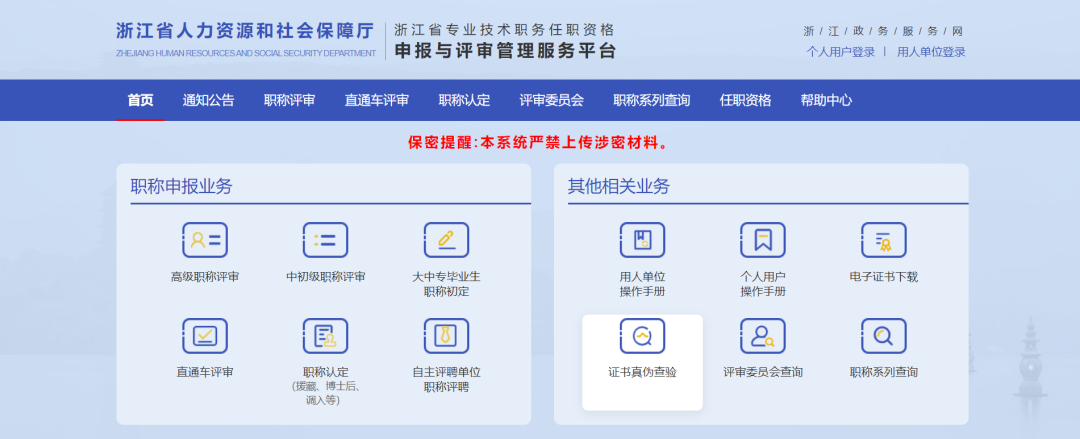The width and height of the screenshot is (1080, 439).
Task: Click the 个人用户操作手册 bookmark icon
Action: point(762,240)
